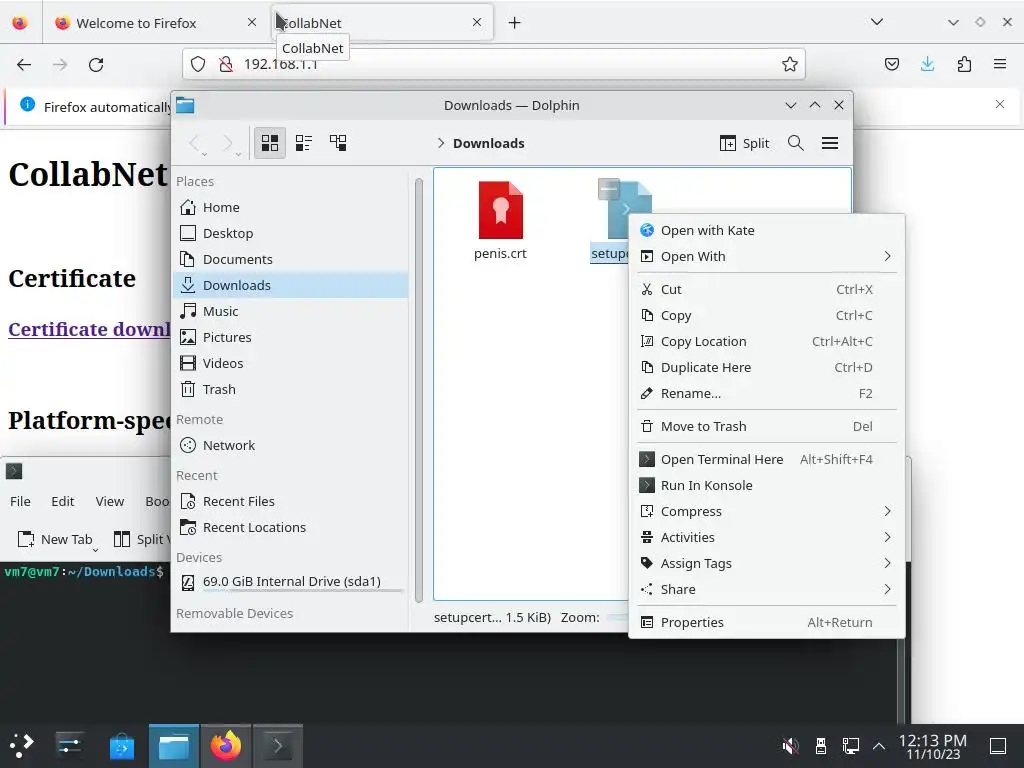The height and width of the screenshot is (768, 1024).
Task: Click the Firefox address bar
Action: (x=494, y=64)
